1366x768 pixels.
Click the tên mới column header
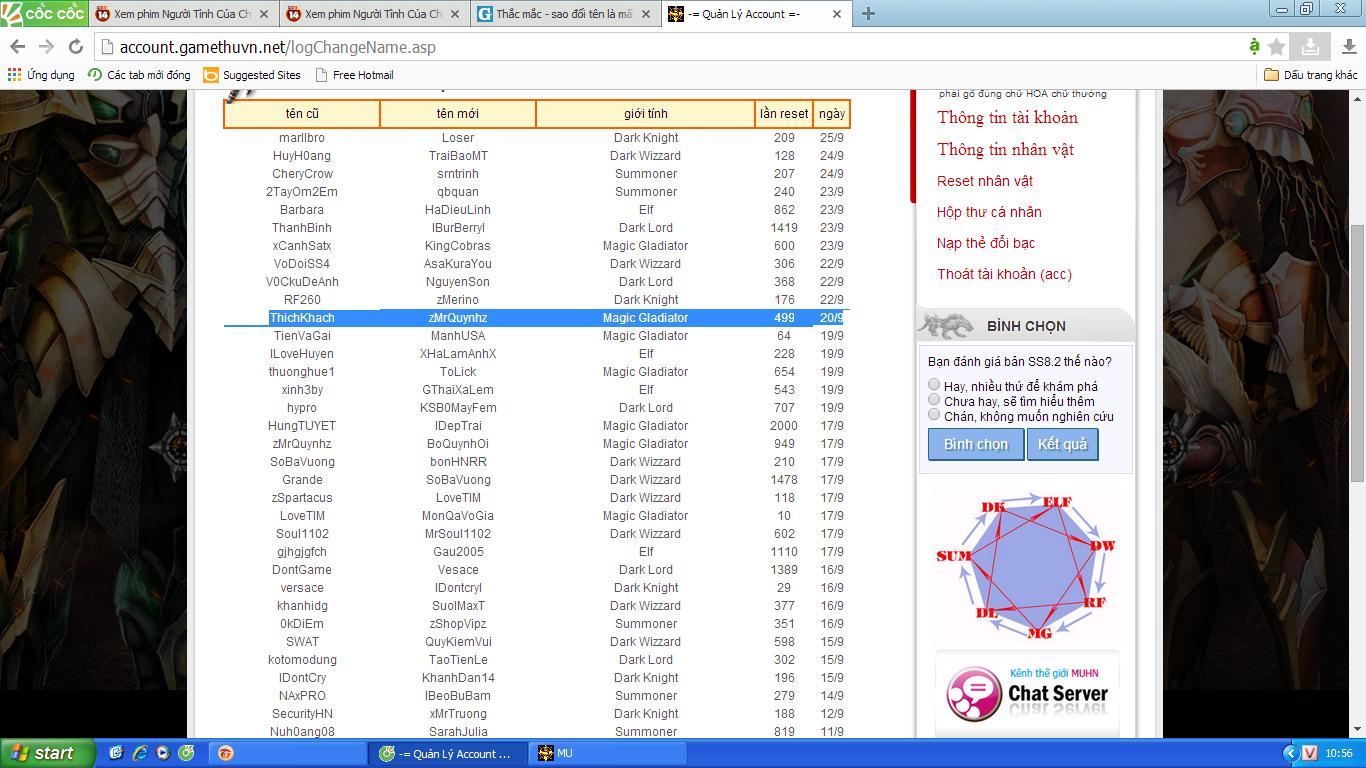[x=458, y=114]
